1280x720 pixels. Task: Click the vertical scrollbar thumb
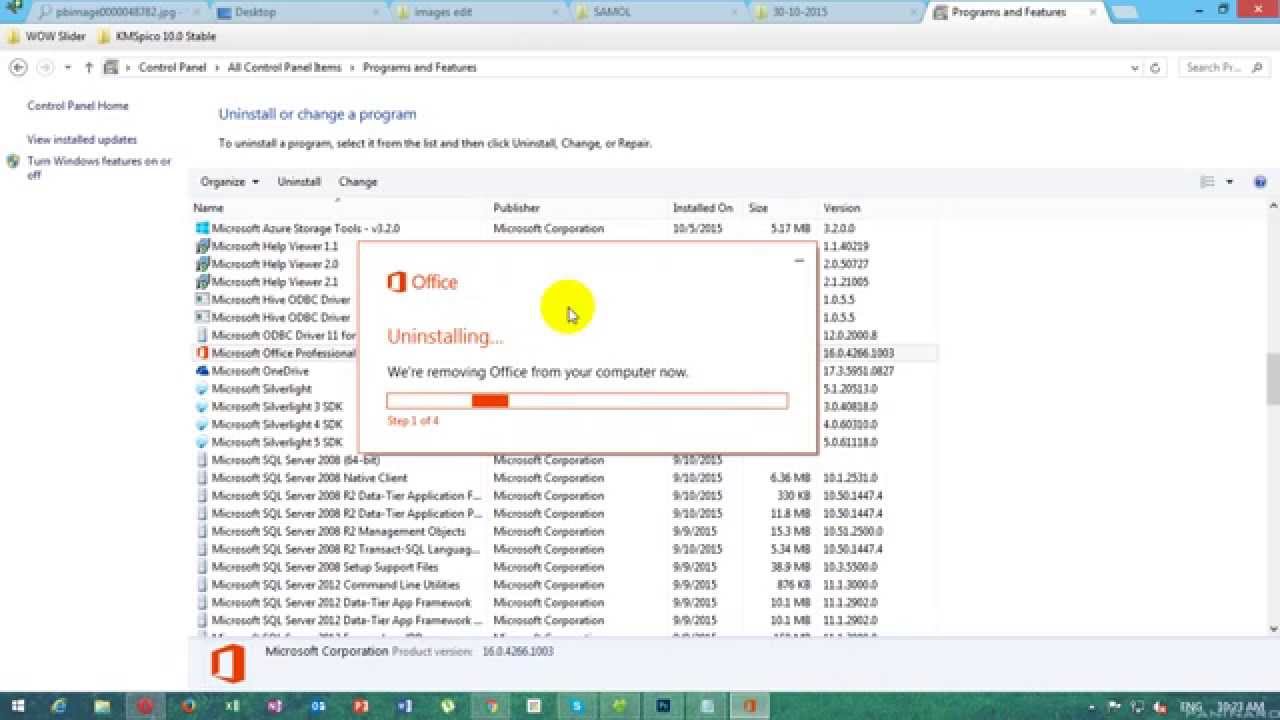pos(1273,378)
